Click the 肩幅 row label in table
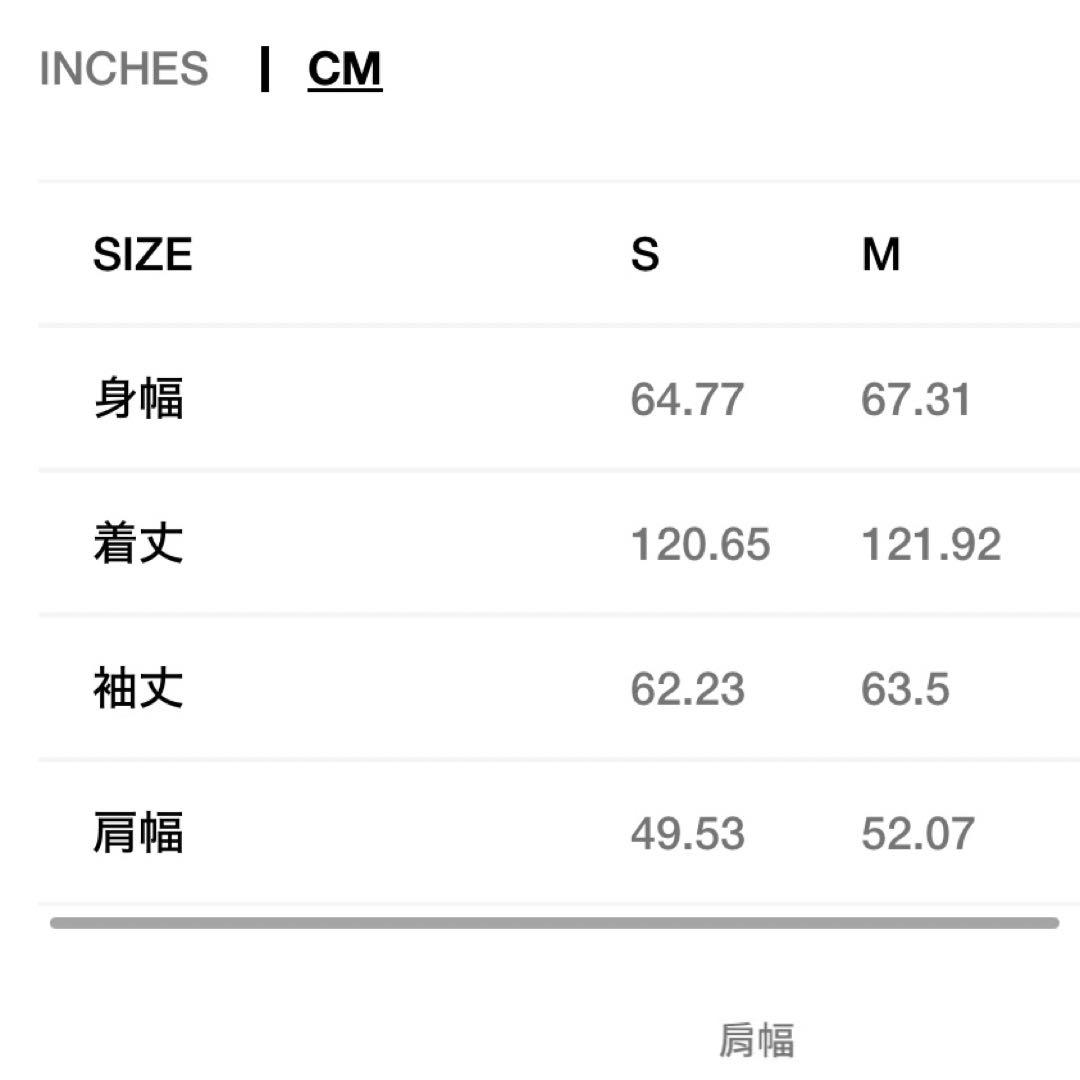This screenshot has height=1080, width=1080. pyautogui.click(x=138, y=833)
